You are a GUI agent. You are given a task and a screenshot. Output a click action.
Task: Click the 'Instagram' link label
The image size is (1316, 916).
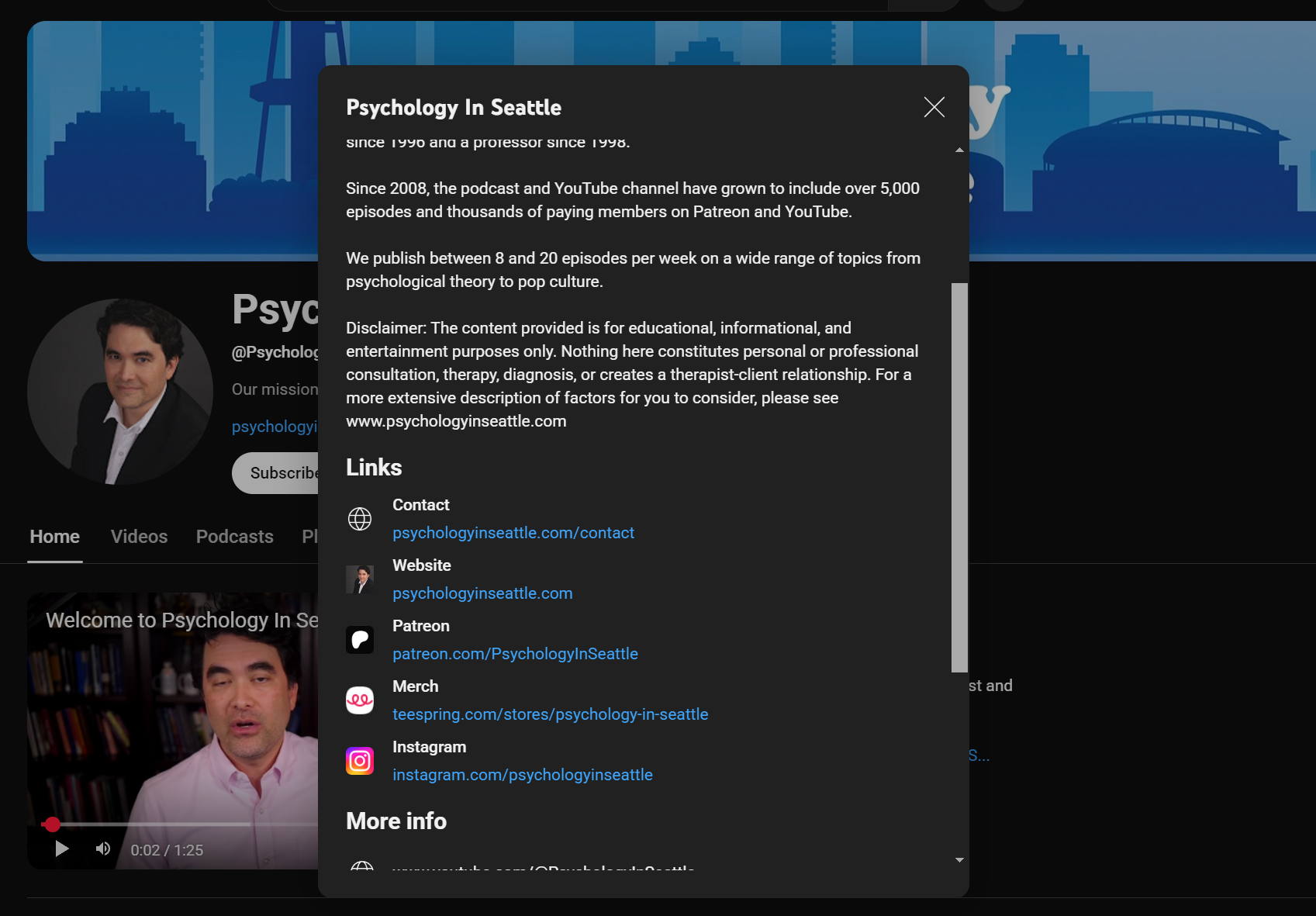(430, 747)
